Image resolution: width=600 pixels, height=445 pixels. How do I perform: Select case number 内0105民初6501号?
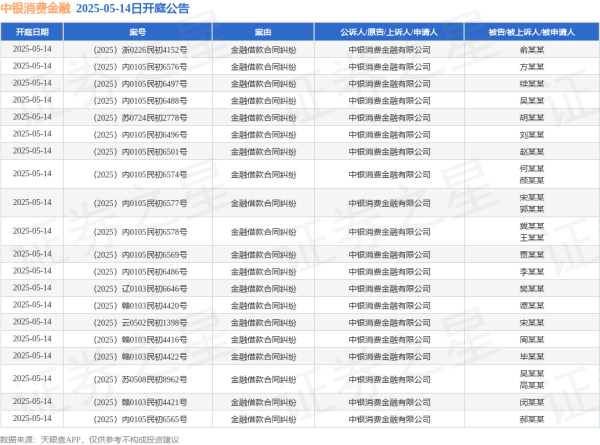155,152
